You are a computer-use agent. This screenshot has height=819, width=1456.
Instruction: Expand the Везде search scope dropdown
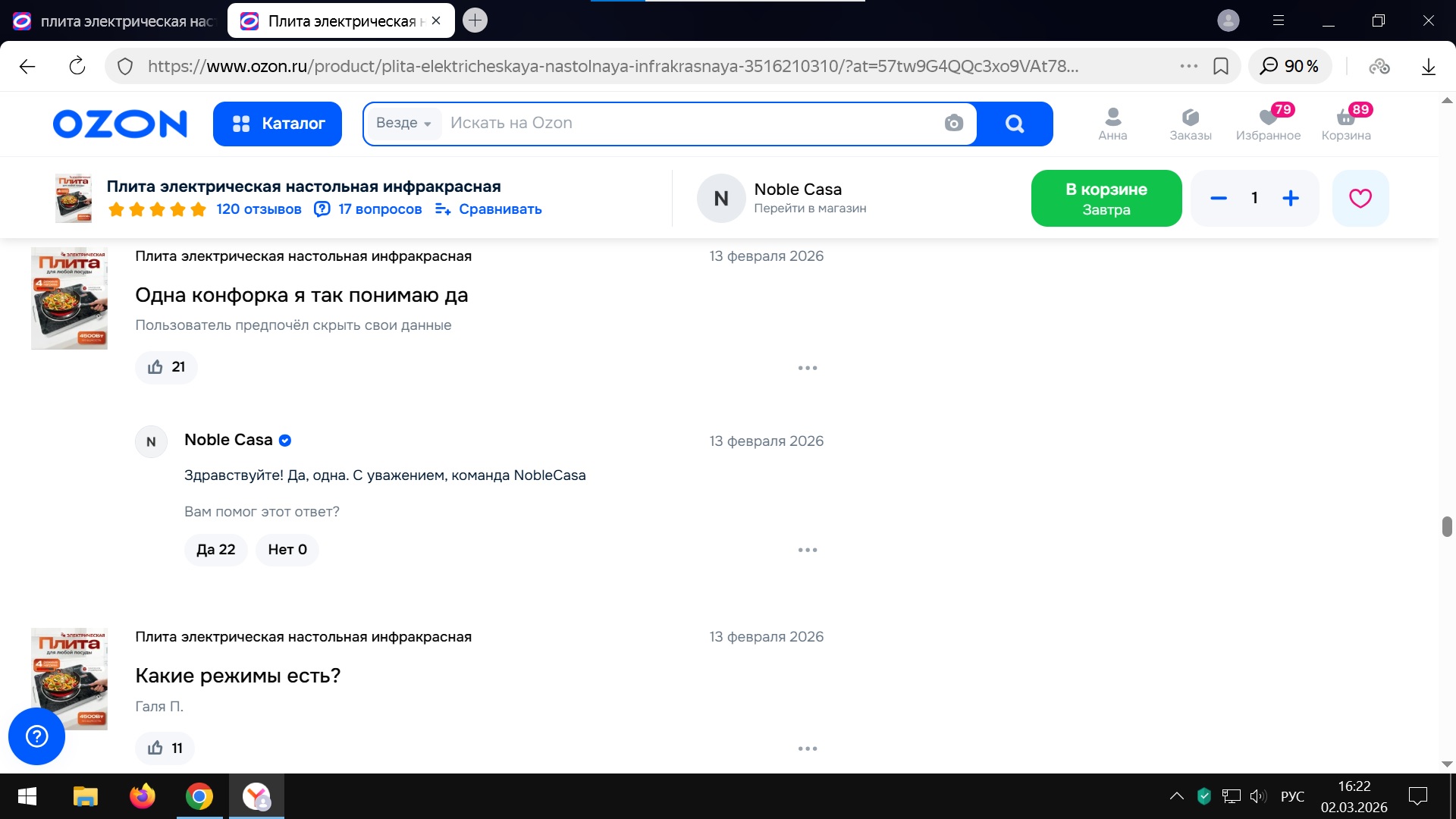click(x=403, y=124)
